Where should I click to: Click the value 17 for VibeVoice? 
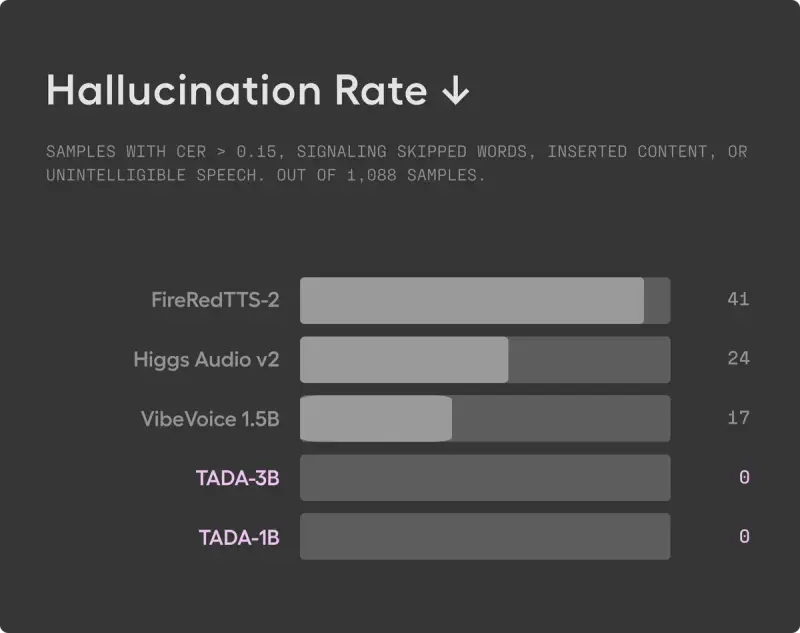tap(738, 418)
